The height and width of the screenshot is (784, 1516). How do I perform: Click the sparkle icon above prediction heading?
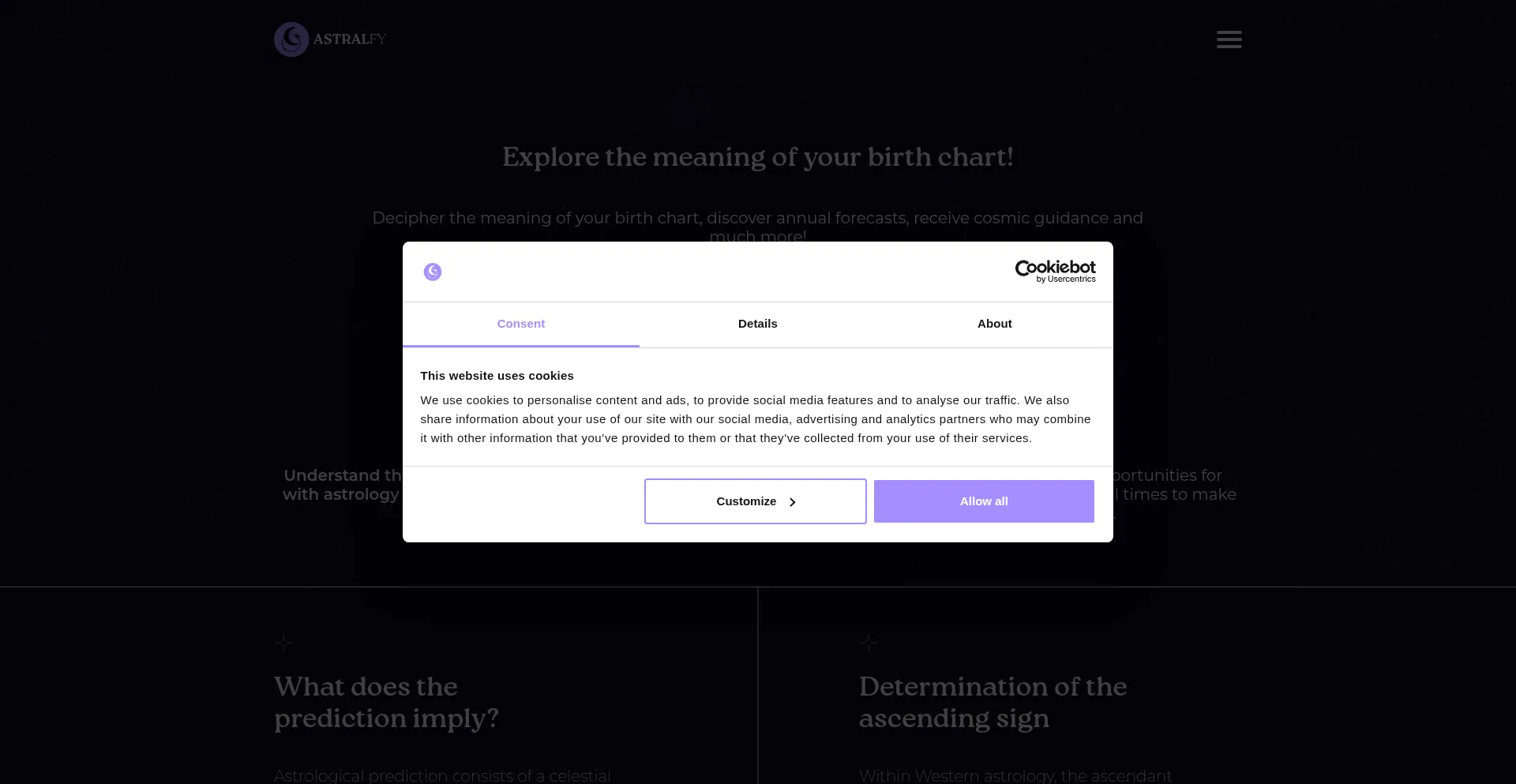pos(283,643)
